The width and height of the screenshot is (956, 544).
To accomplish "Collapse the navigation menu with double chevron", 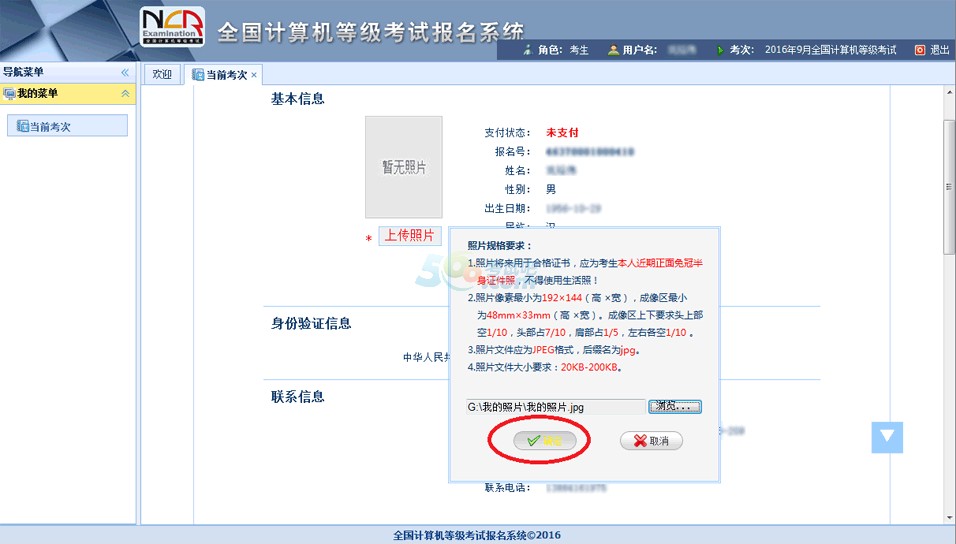I will click(x=125, y=73).
